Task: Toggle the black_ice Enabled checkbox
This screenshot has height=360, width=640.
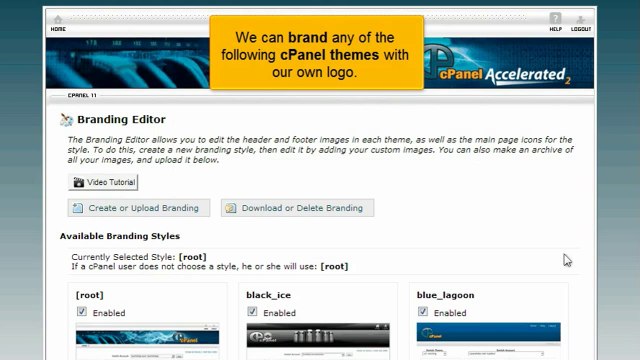Action: [252, 312]
